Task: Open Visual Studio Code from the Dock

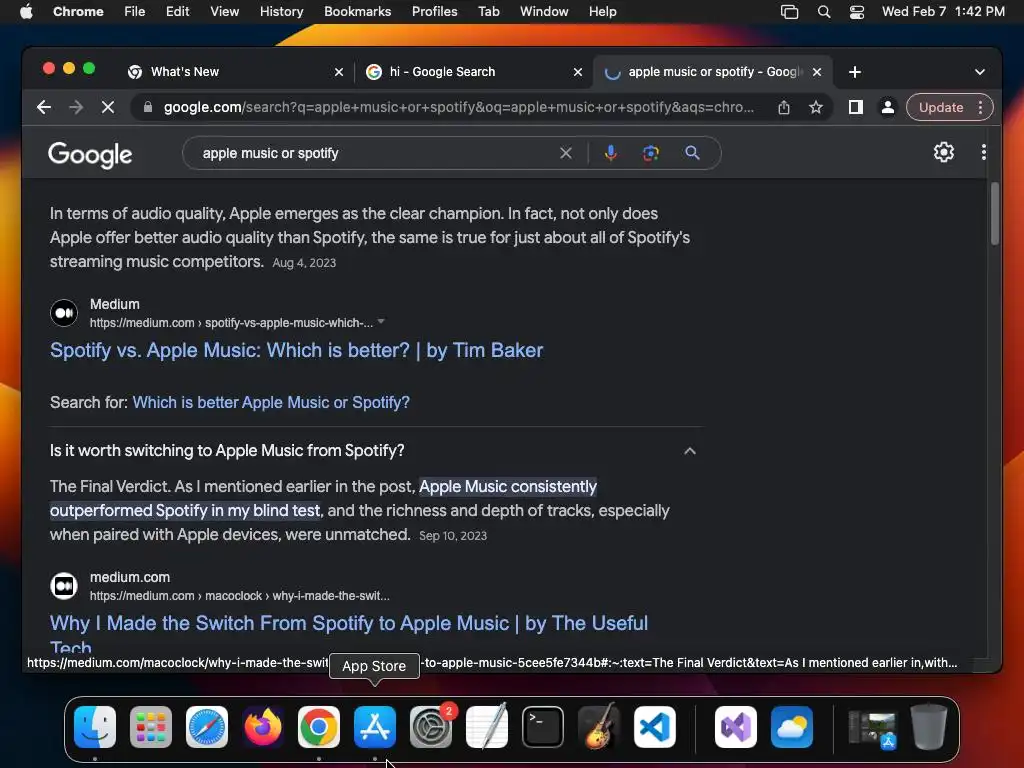Action: [x=654, y=727]
